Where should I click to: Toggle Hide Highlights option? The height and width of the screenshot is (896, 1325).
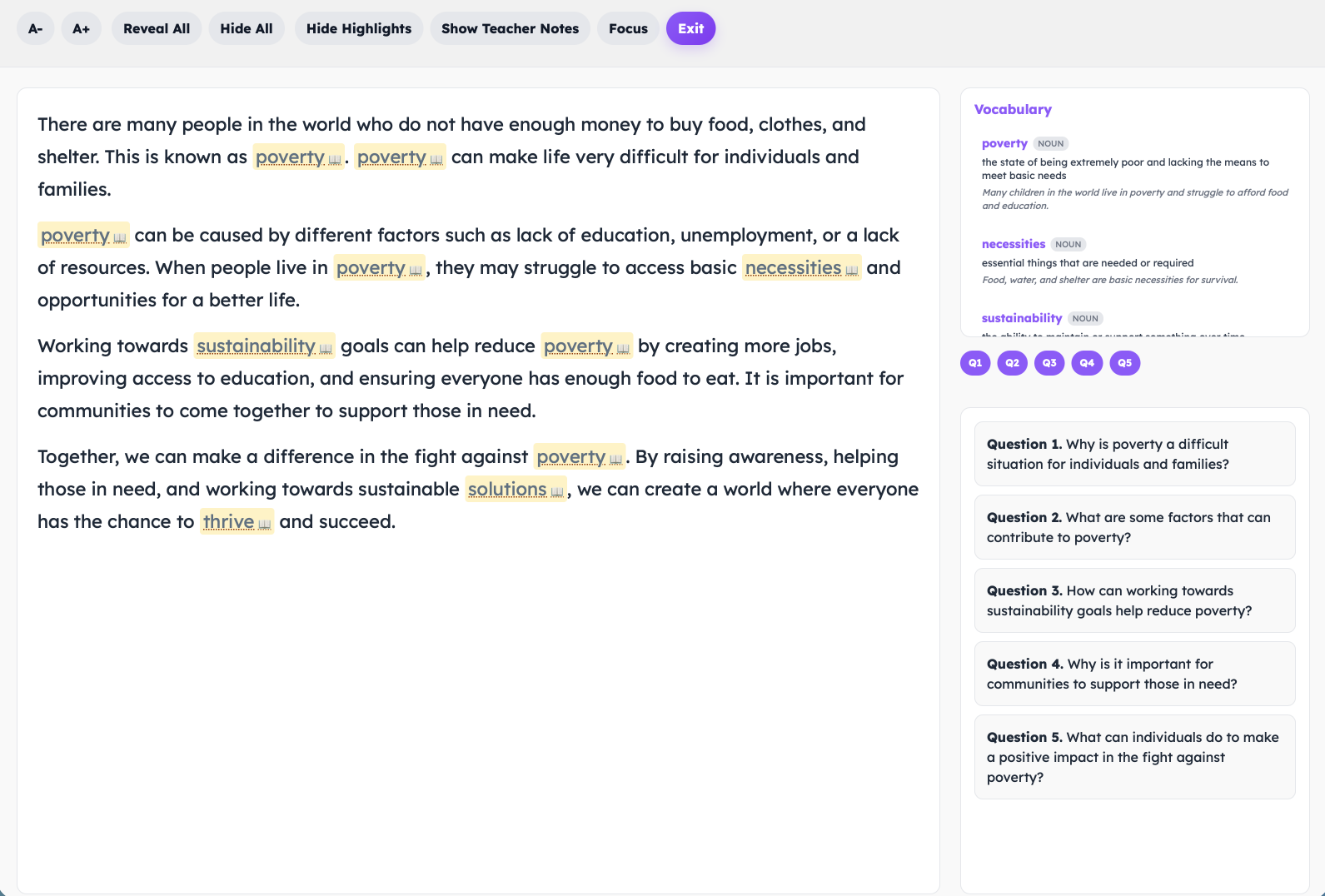(359, 28)
